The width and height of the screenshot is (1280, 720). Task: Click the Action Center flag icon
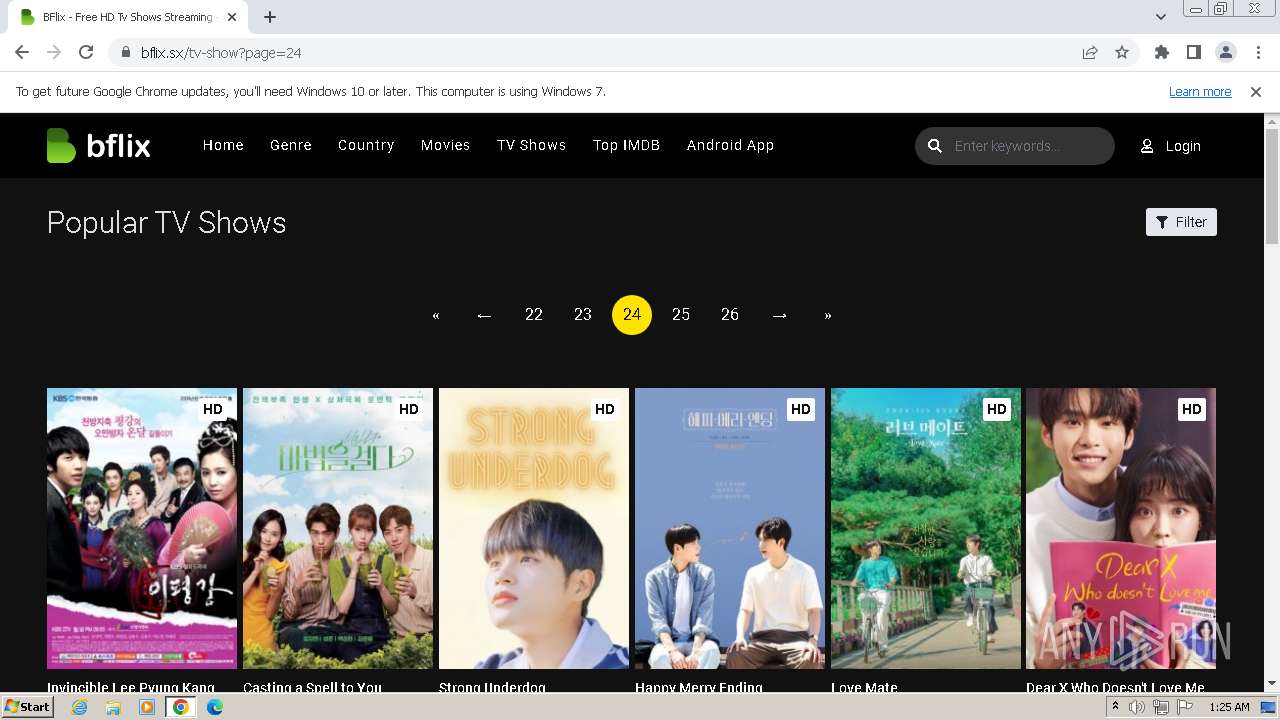tap(1183, 707)
